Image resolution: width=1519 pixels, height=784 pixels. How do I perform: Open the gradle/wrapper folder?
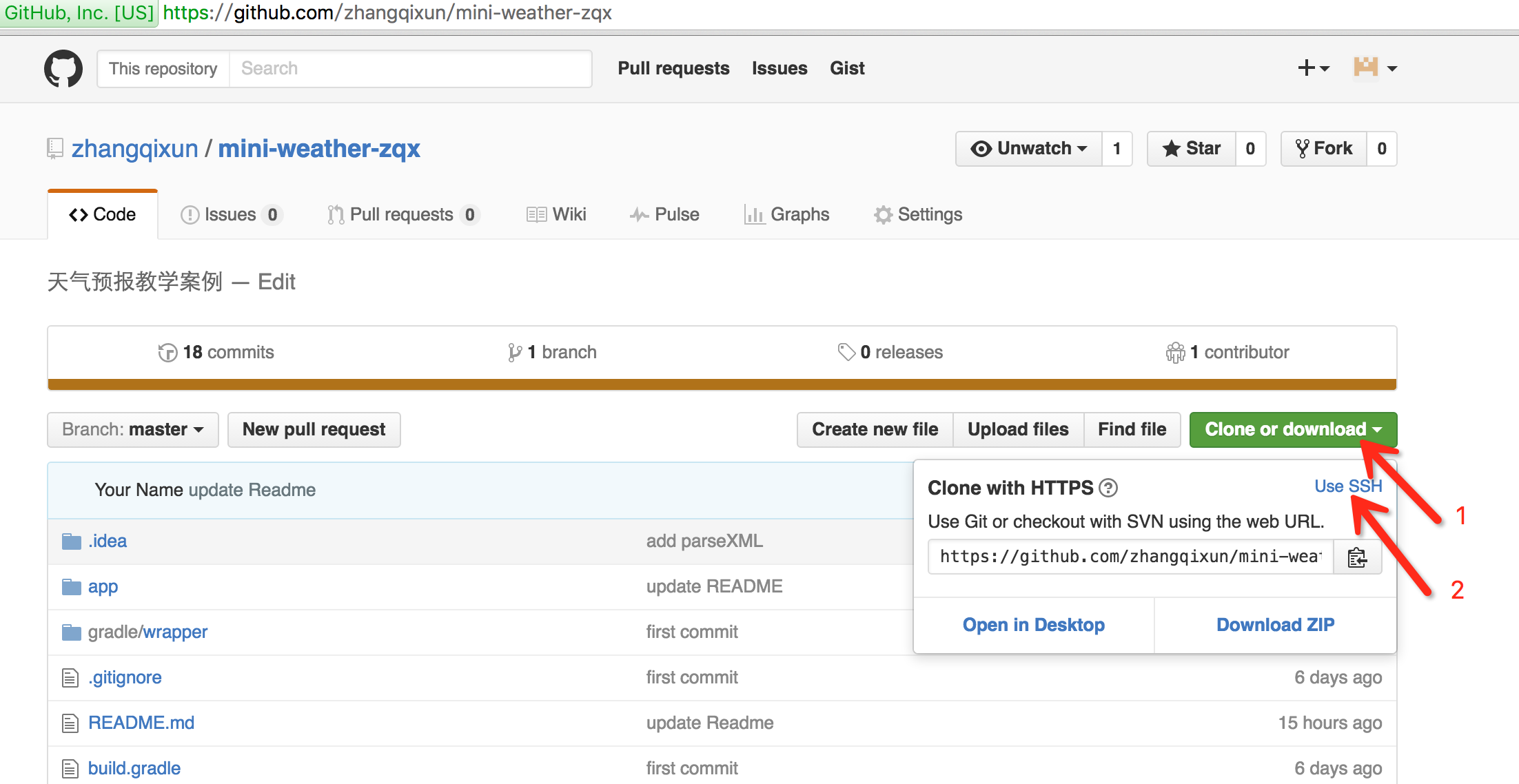(x=147, y=632)
